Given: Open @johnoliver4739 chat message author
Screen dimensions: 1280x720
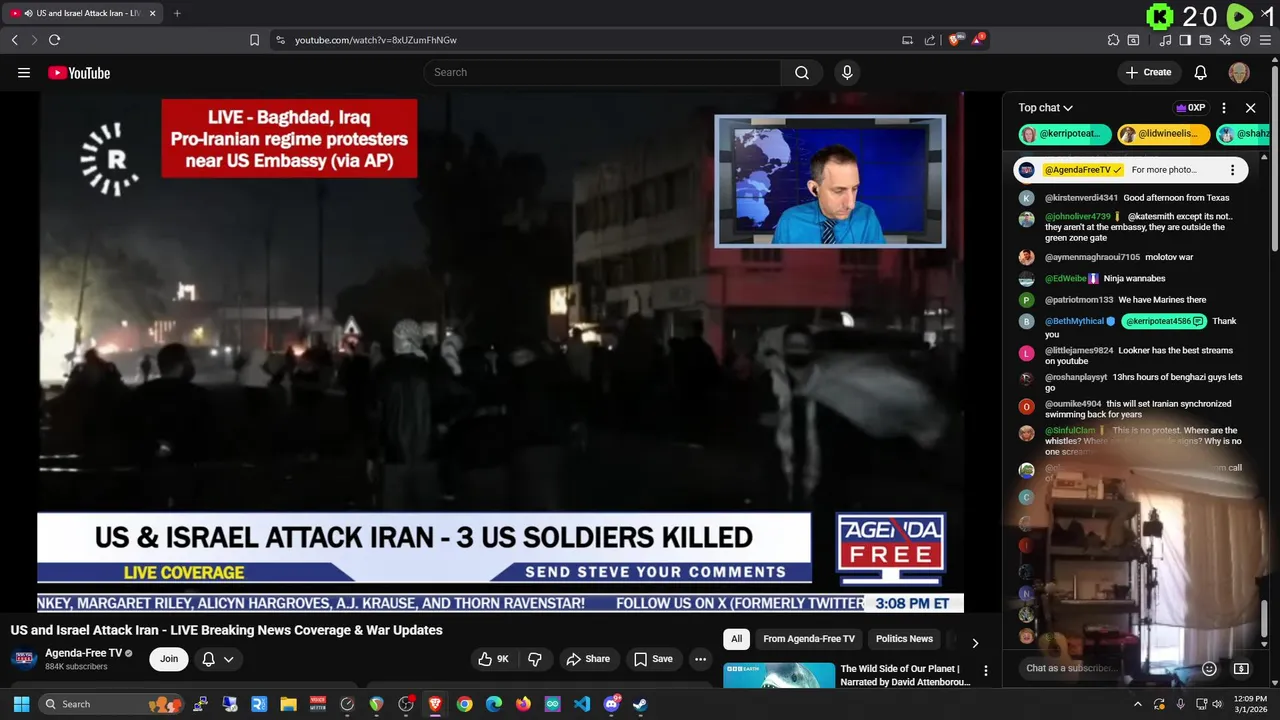Looking at the screenshot, I should (1078, 216).
